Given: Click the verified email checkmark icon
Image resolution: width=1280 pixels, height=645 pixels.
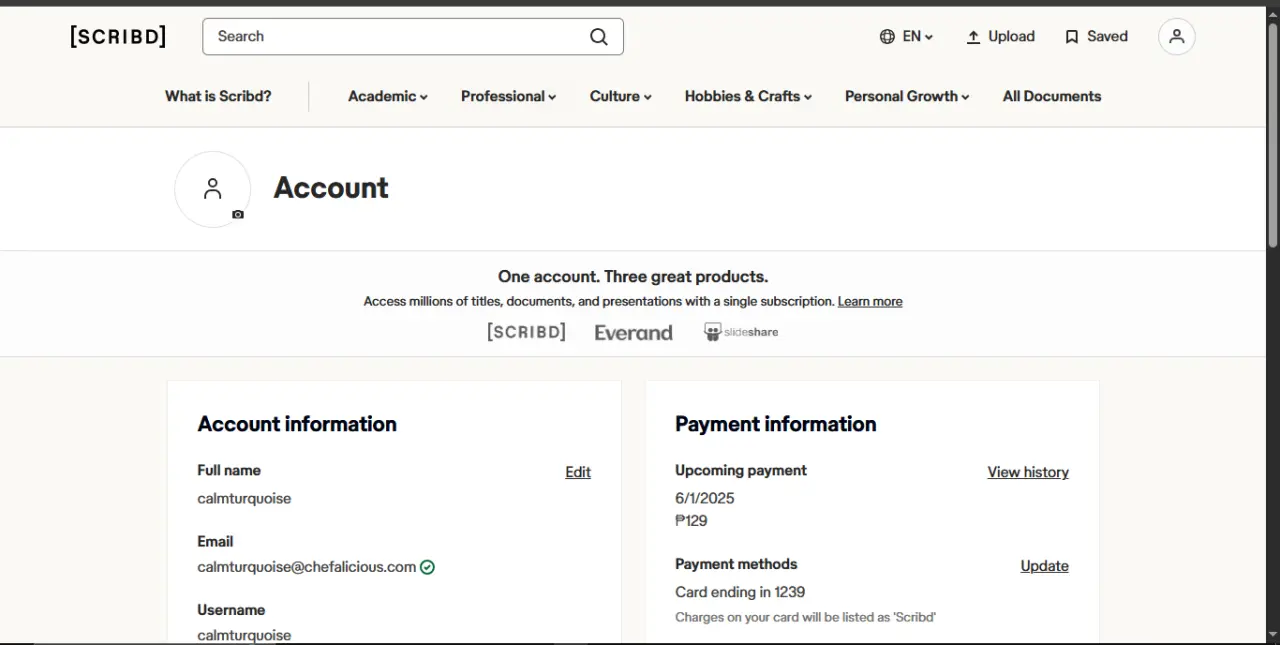Looking at the screenshot, I should tap(428, 567).
